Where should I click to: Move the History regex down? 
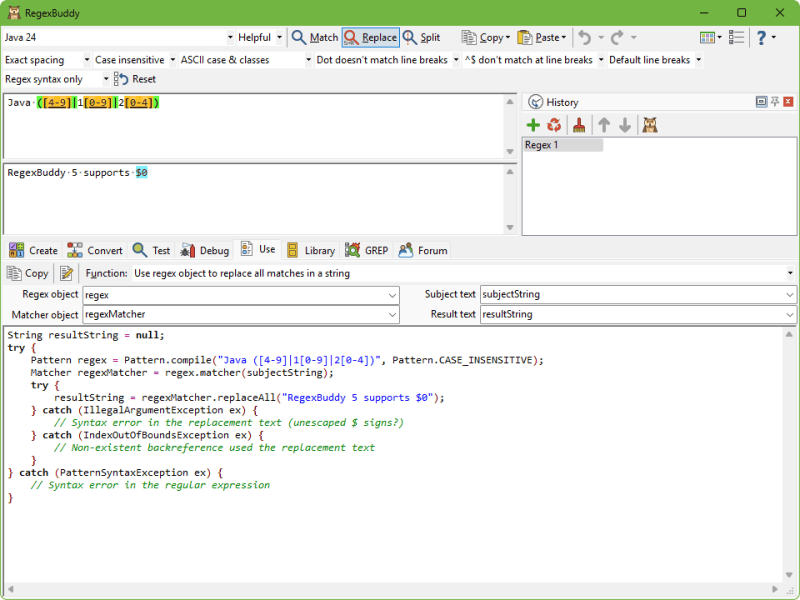[625, 125]
